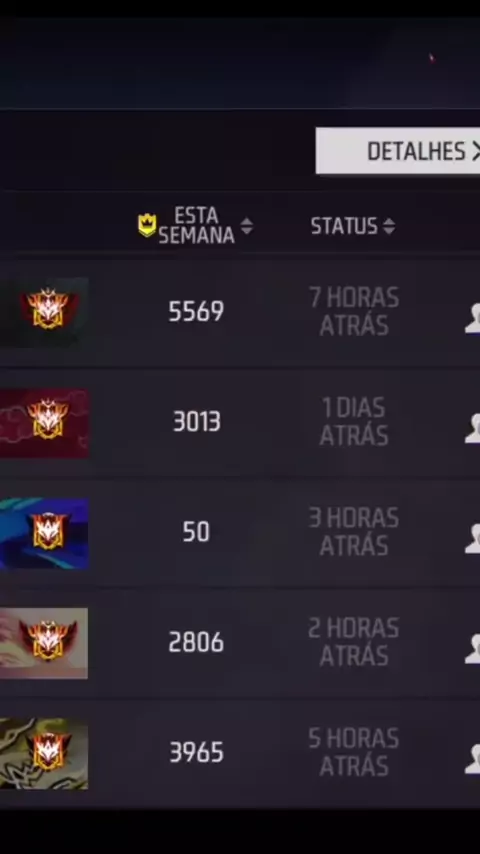Sort by ESTA SEMANA column arrows
Image resolution: width=480 pixels, height=854 pixels.
click(x=247, y=226)
